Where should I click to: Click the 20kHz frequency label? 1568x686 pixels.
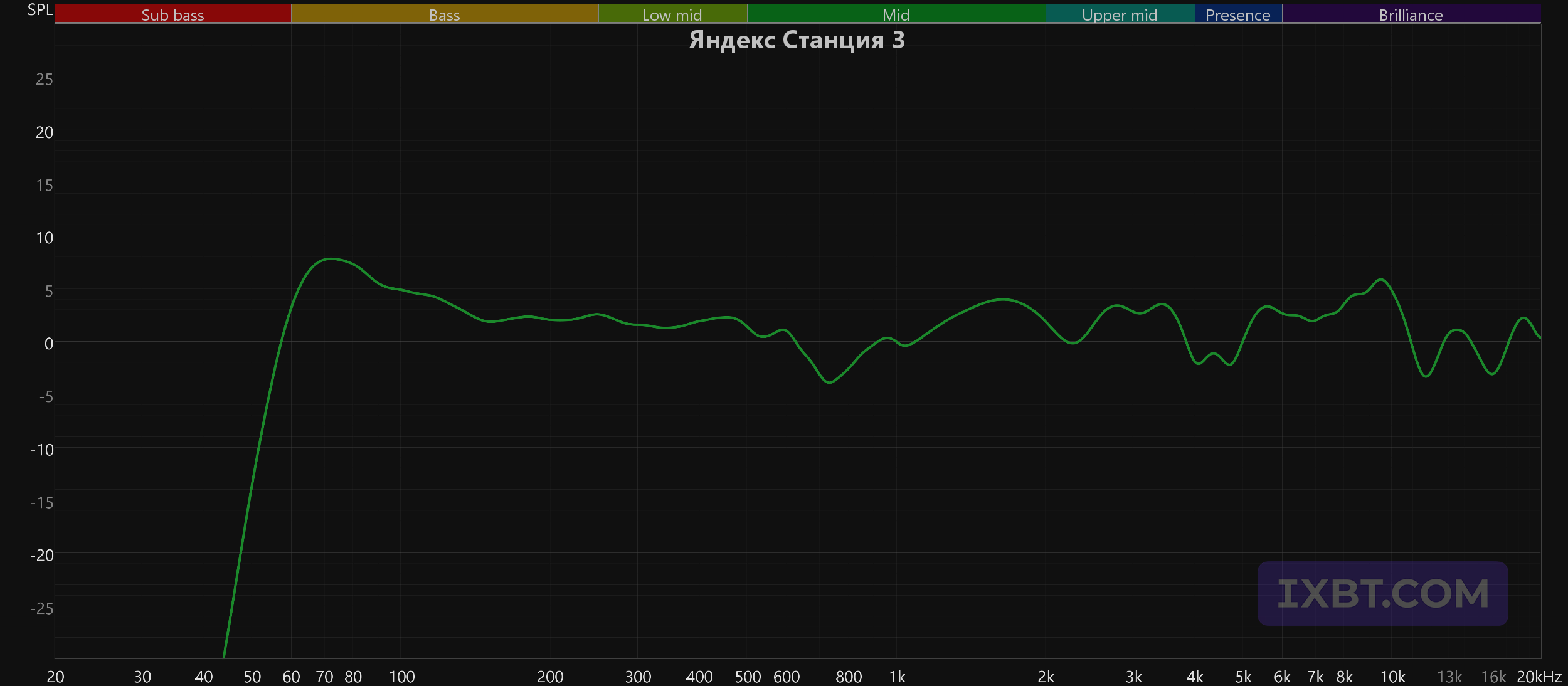coord(1539,677)
